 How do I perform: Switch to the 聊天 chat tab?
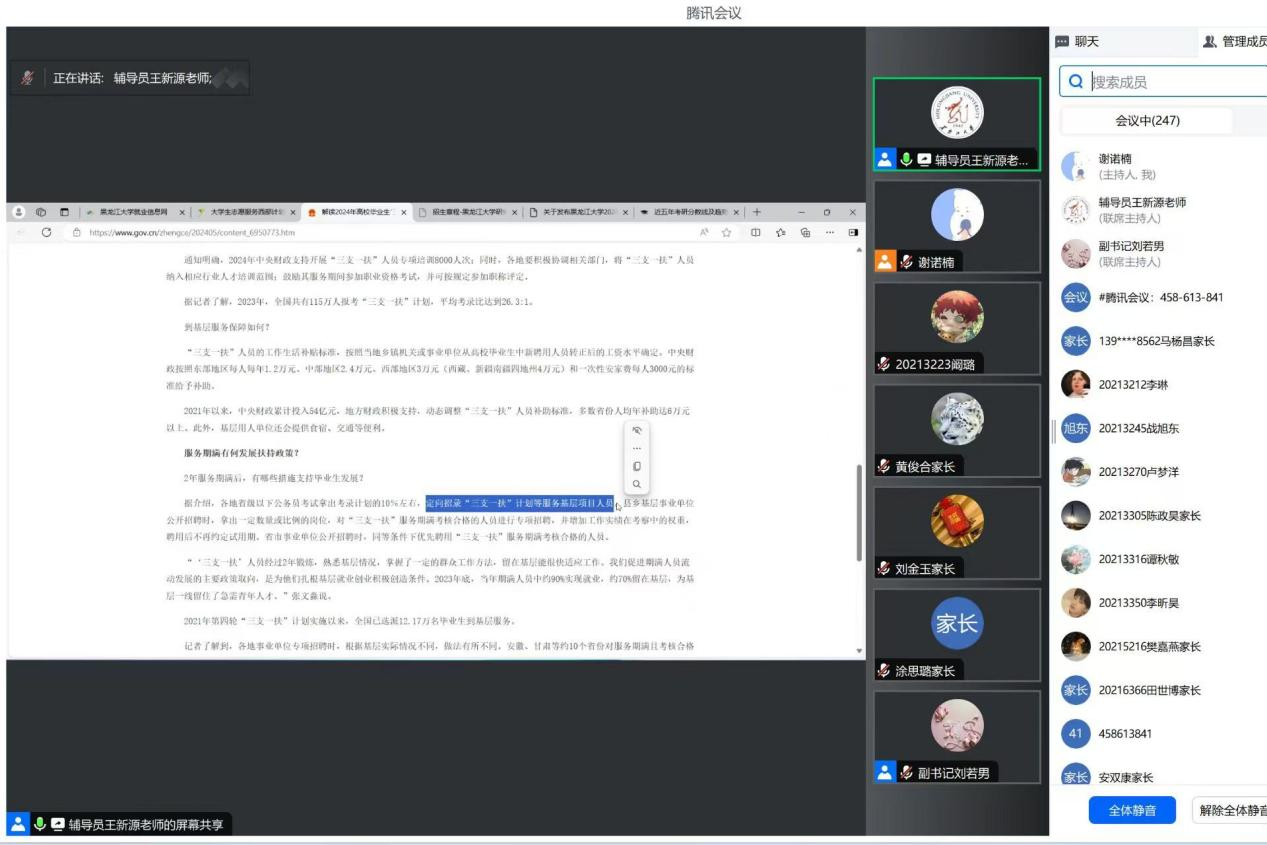[1077, 41]
